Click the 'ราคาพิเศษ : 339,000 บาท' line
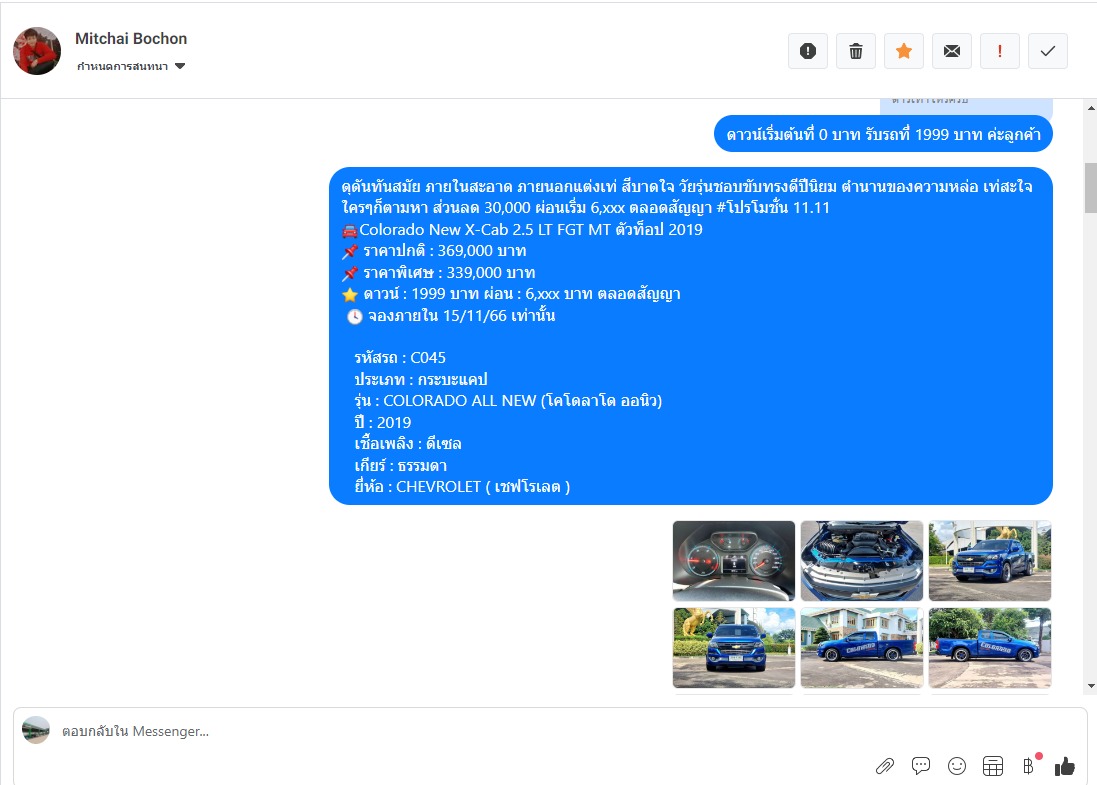 coord(439,272)
